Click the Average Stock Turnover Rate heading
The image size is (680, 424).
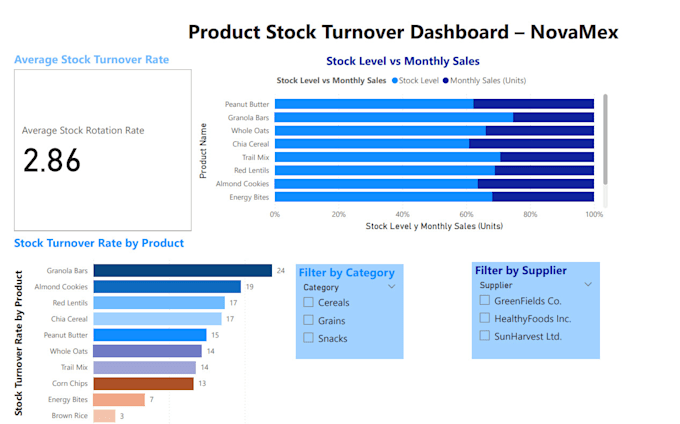(92, 59)
